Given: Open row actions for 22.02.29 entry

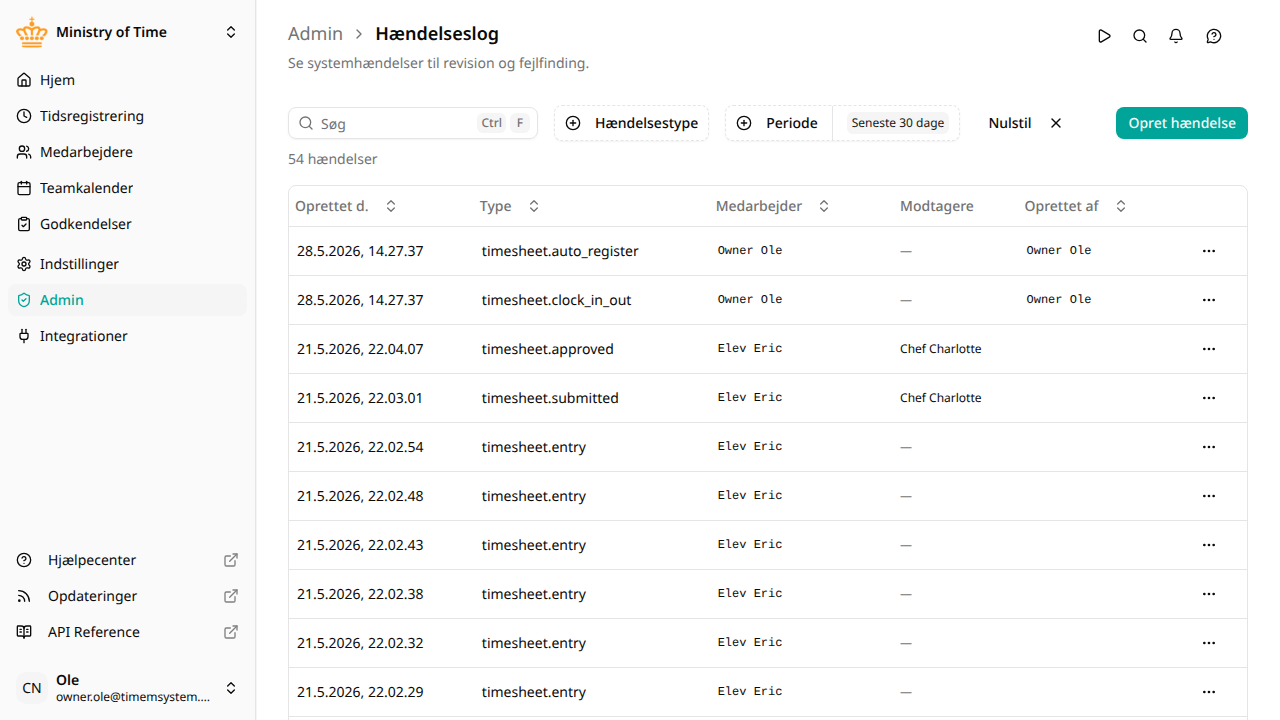Looking at the screenshot, I should [x=1209, y=692].
